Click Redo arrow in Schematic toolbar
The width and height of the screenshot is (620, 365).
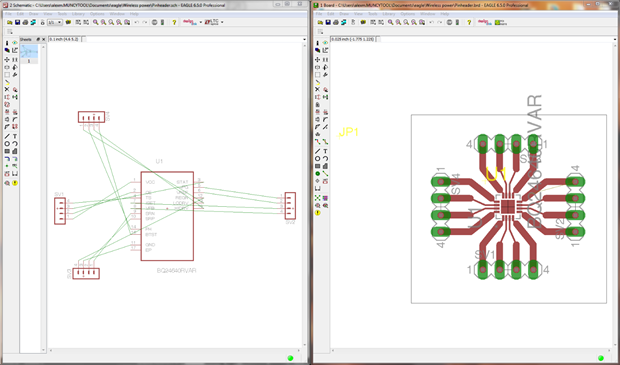[x=145, y=23]
